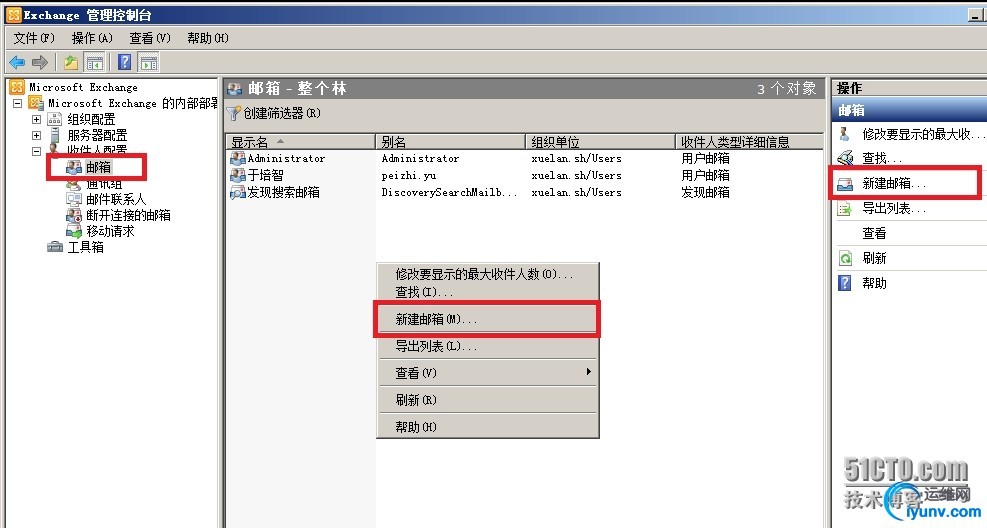Click 帮助 in the actions pane
The image size is (987, 528).
pos(874,283)
